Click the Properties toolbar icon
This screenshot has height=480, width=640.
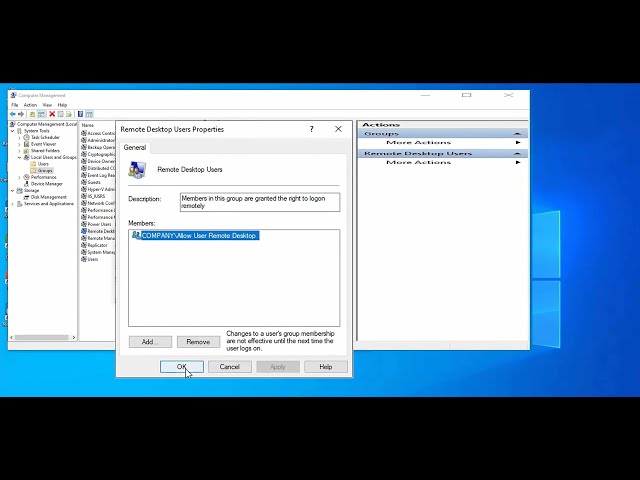(60, 114)
